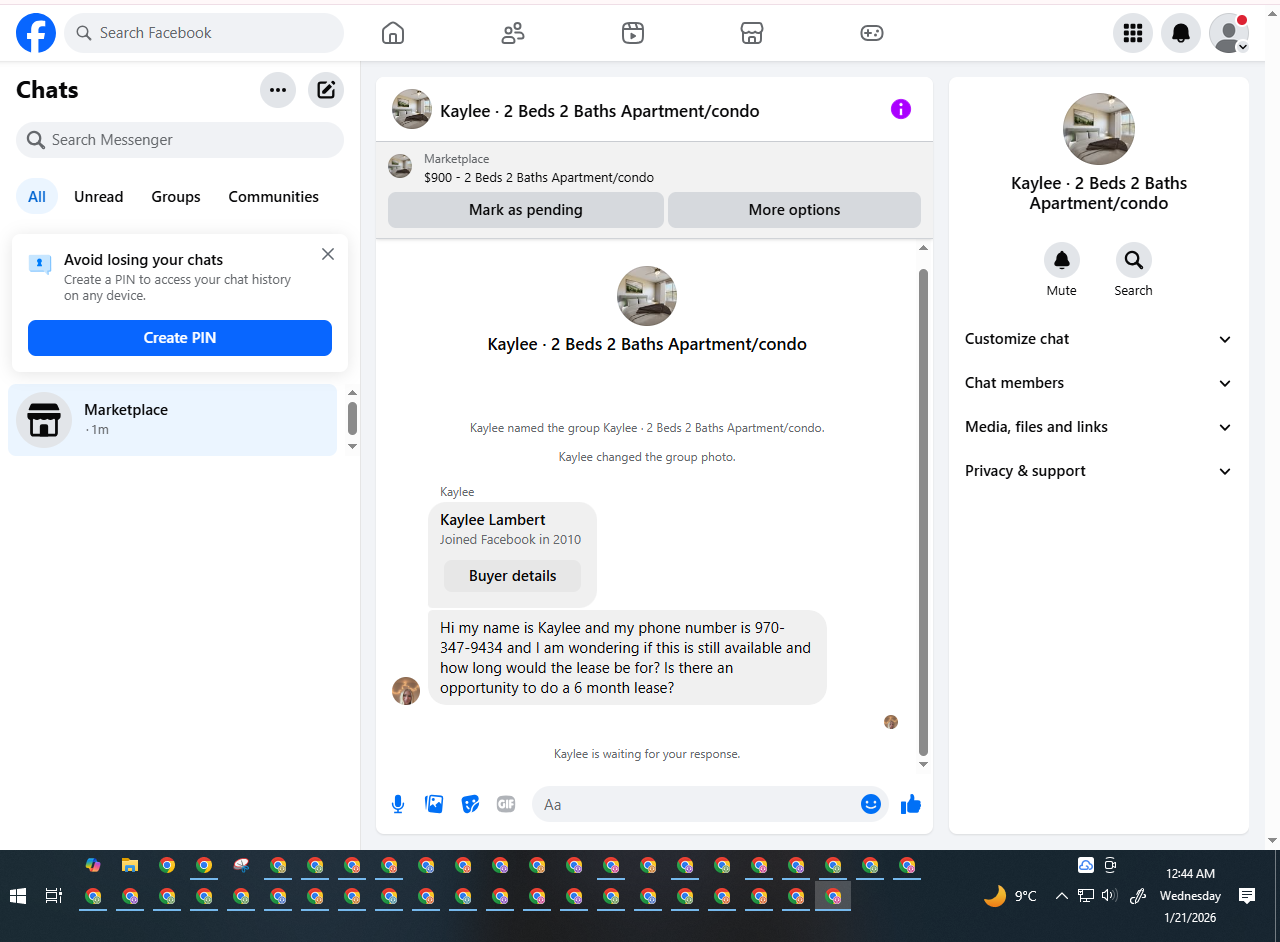
Task: Open More options for the listing
Action: click(x=795, y=210)
